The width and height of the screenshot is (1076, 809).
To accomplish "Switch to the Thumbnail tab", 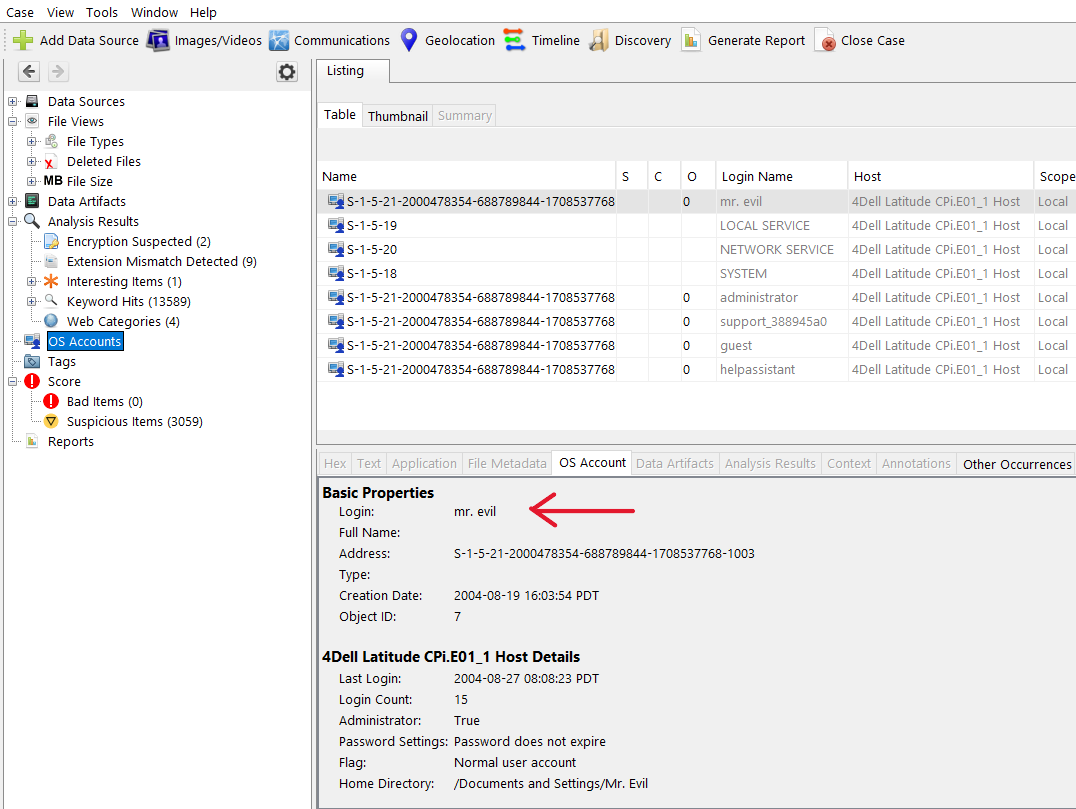I will click(397, 116).
